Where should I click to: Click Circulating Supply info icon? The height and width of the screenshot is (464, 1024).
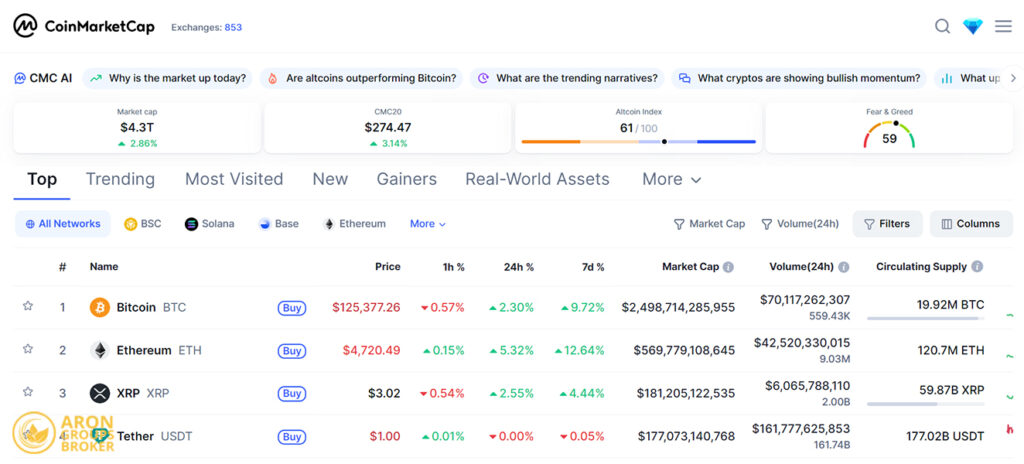tap(977, 267)
